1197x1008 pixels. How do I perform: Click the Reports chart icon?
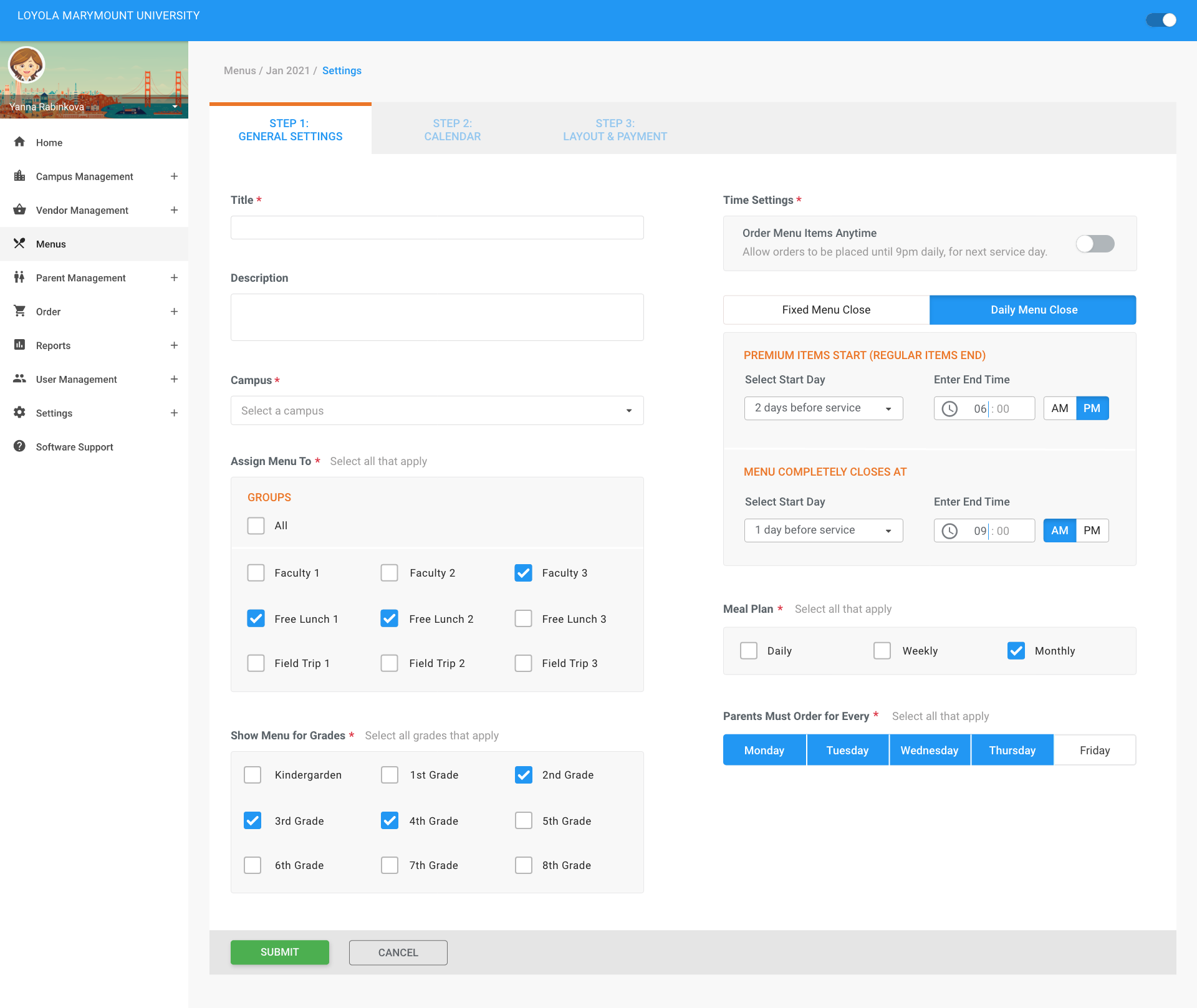pos(19,345)
